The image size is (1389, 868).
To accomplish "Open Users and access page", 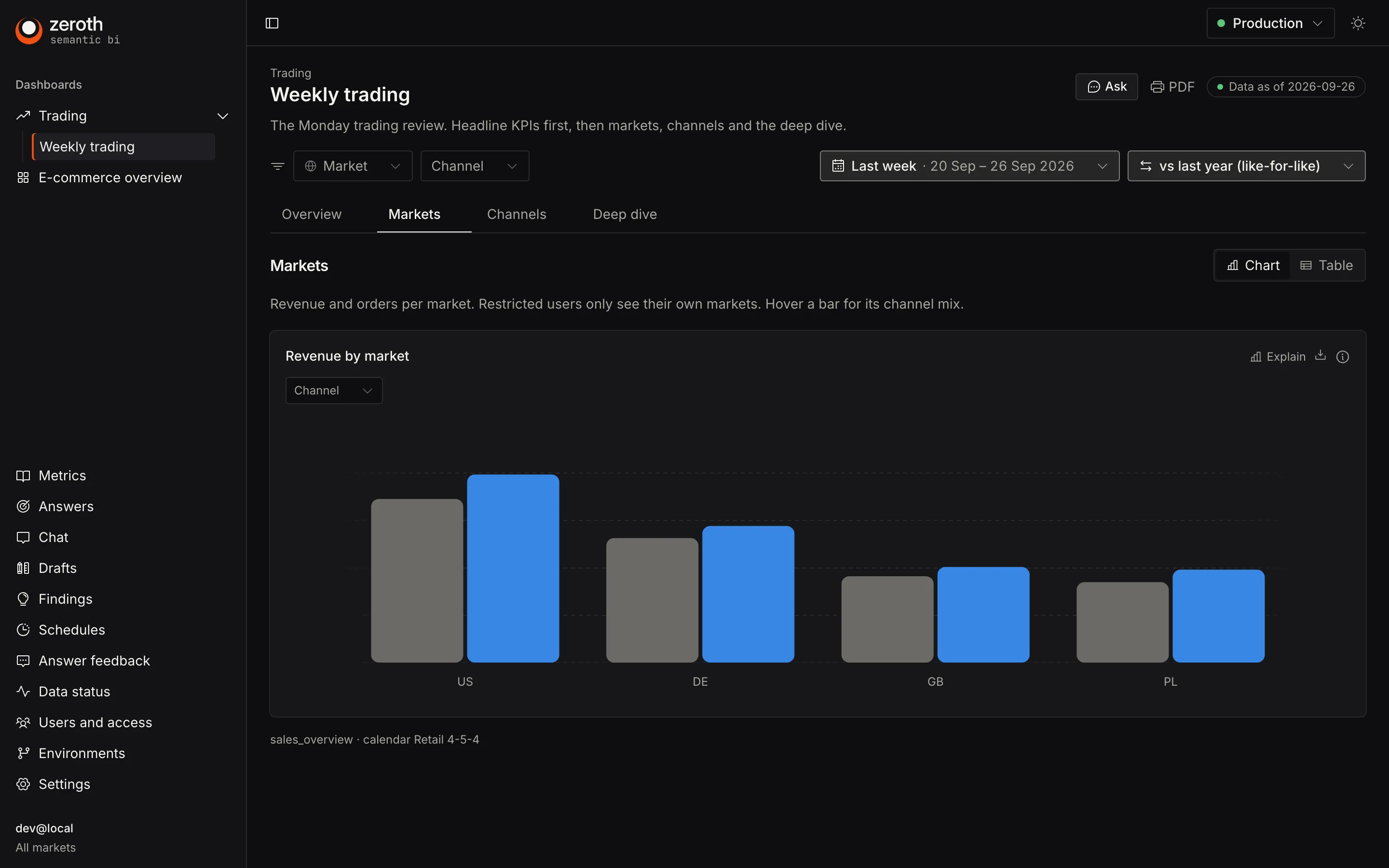I will coord(123,723).
